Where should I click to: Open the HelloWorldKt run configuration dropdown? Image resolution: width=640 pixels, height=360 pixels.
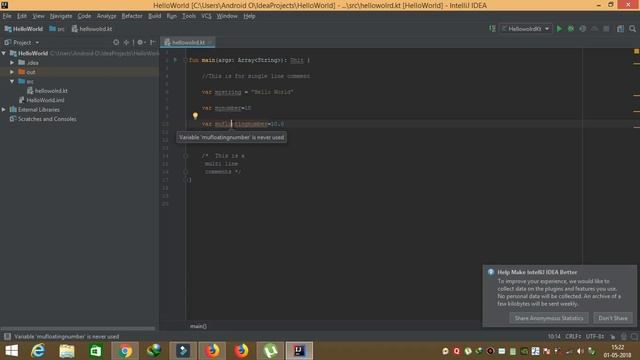526,29
